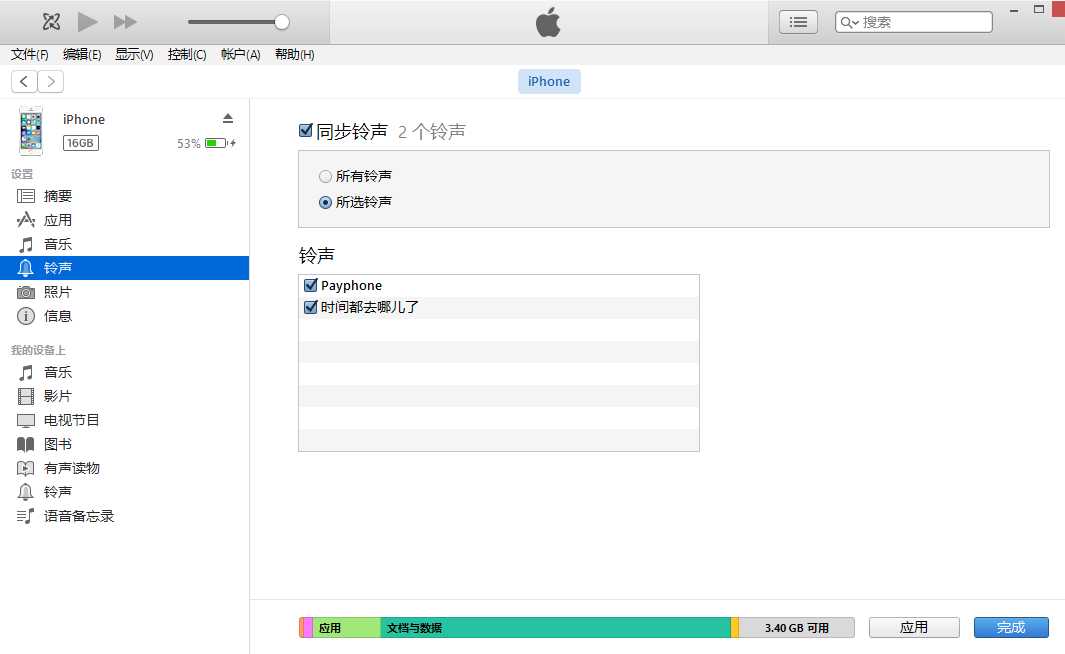The image size is (1065, 654).
Task: Open 电视节目 on device
Action: click(124, 420)
